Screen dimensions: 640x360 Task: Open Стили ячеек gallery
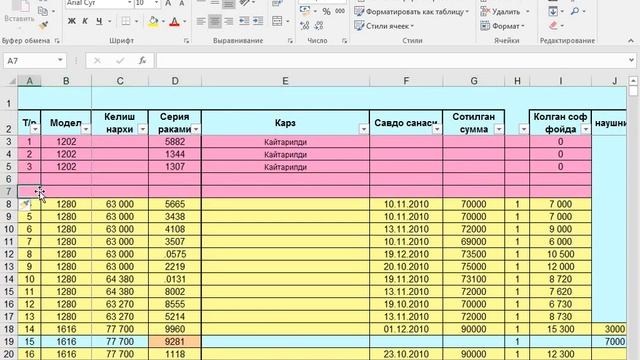tap(384, 26)
